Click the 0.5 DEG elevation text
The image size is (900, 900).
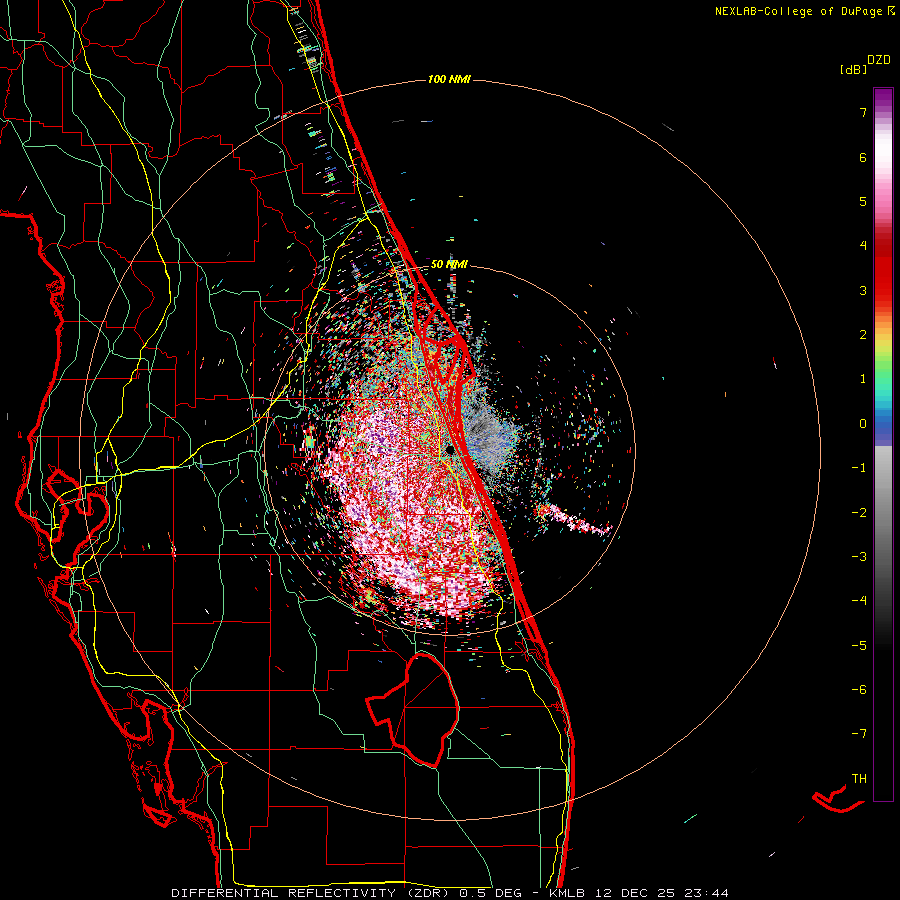(491, 893)
